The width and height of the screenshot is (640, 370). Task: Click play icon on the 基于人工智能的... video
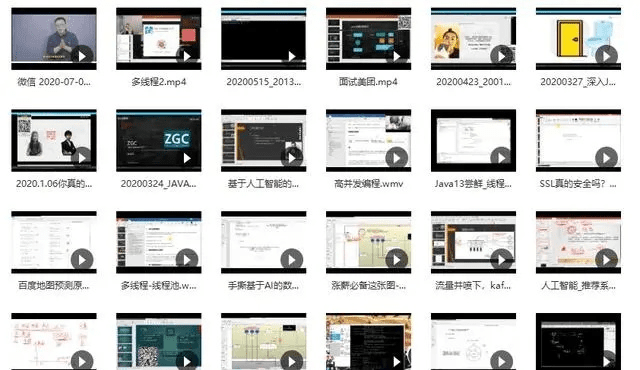tap(292, 158)
